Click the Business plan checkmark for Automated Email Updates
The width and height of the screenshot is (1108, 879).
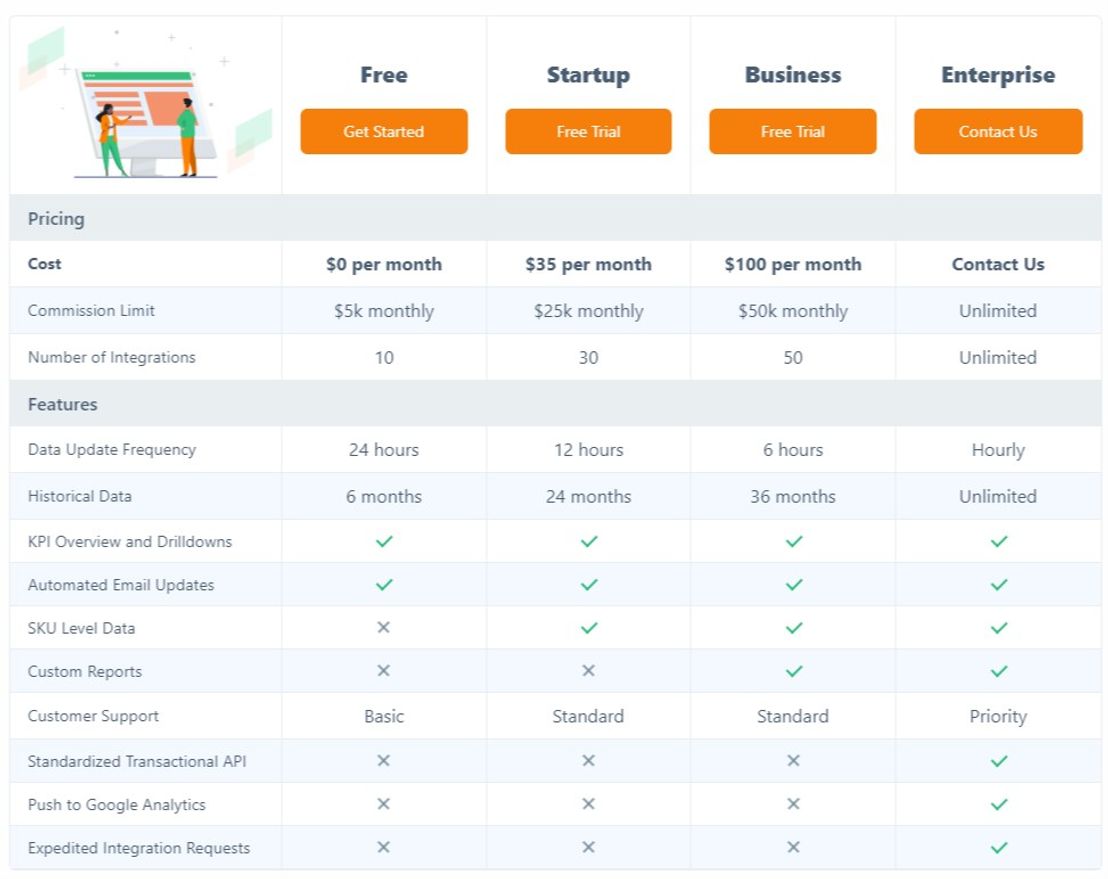[x=794, y=584]
